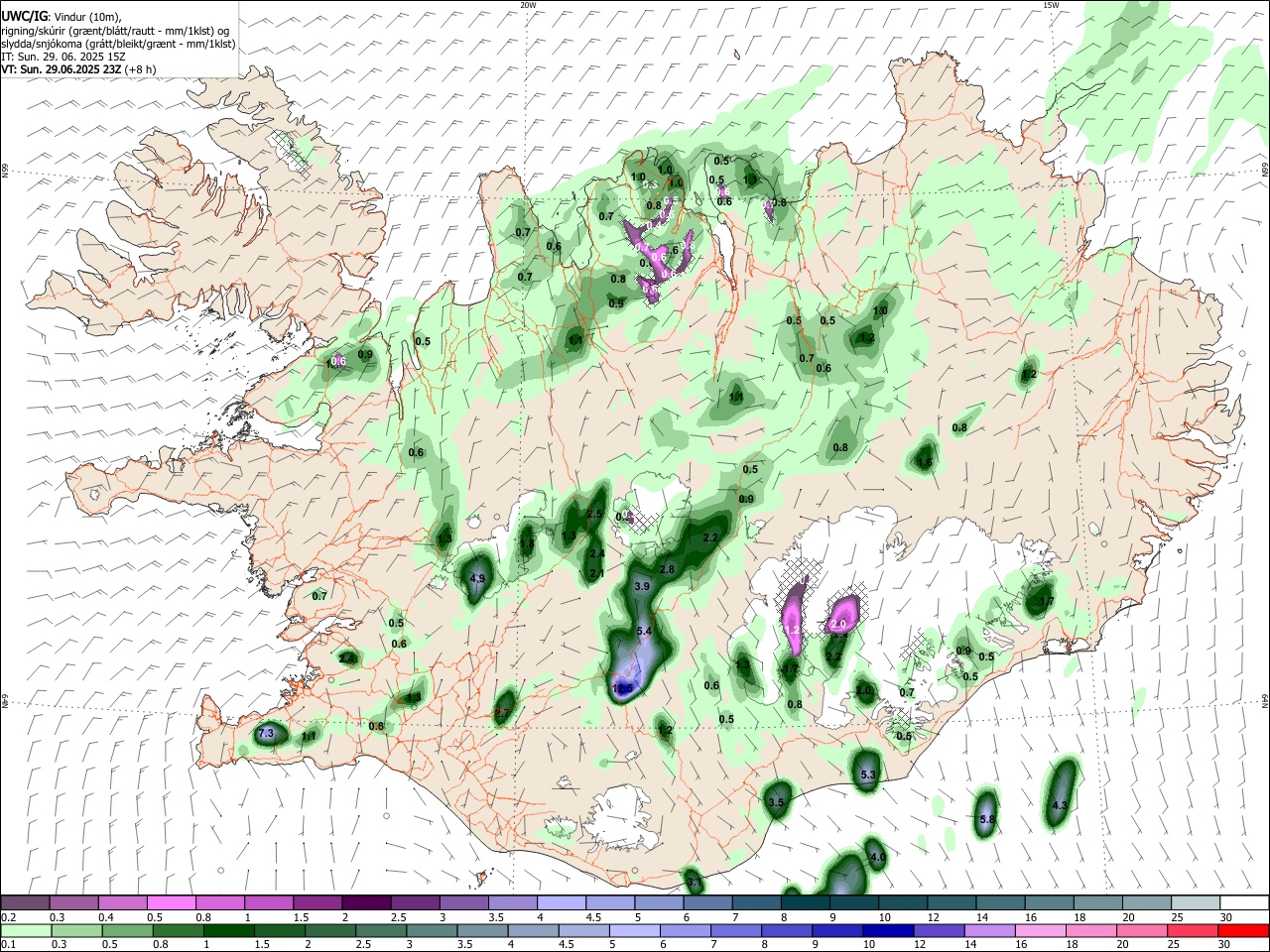Click the white snow swatch after 30
This screenshot has height=952, width=1270.
click(x=1243, y=902)
